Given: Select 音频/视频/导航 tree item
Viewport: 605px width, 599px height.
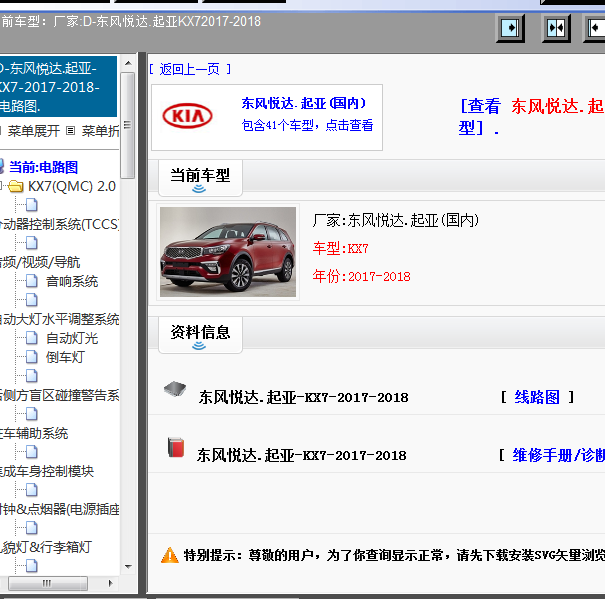Looking at the screenshot, I should 40,262.
